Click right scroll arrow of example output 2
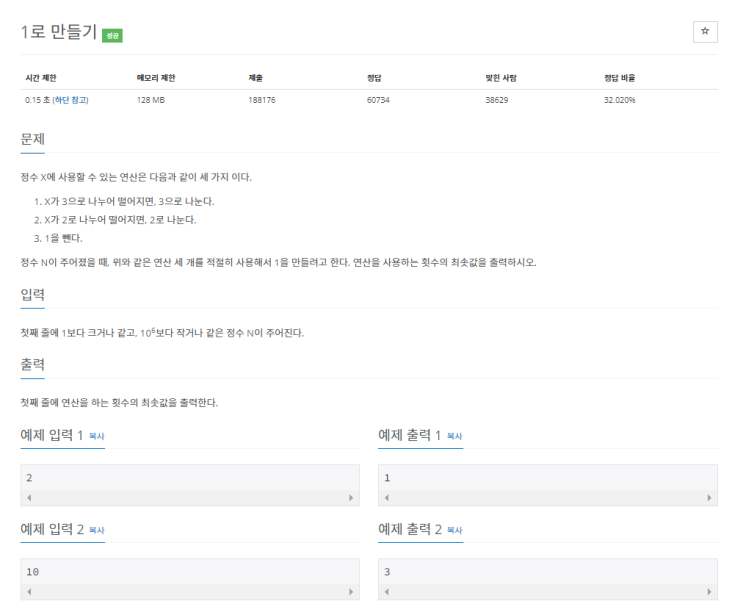This screenshot has width=743, height=615. click(709, 592)
